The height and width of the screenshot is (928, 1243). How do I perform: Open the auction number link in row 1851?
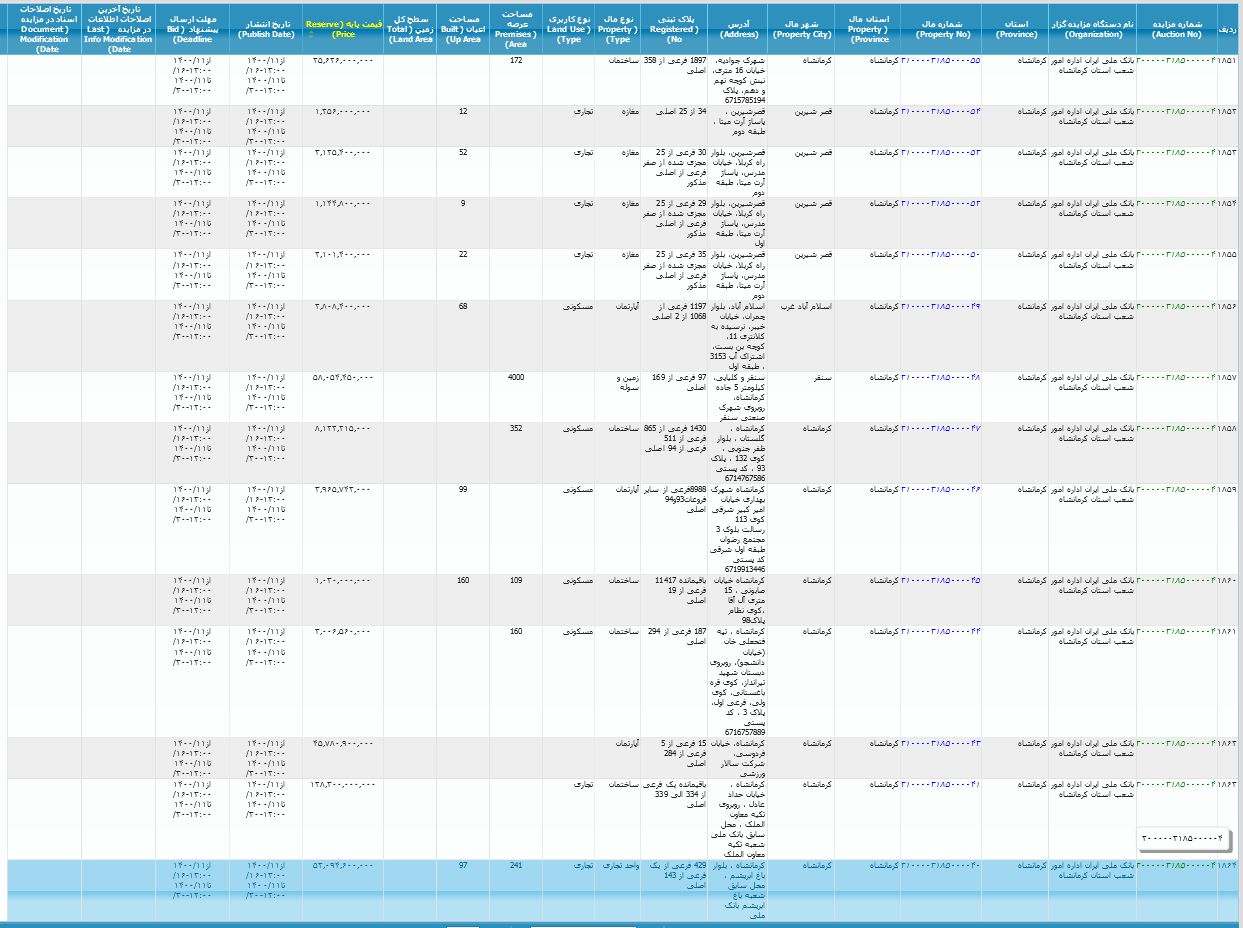coord(1175,61)
